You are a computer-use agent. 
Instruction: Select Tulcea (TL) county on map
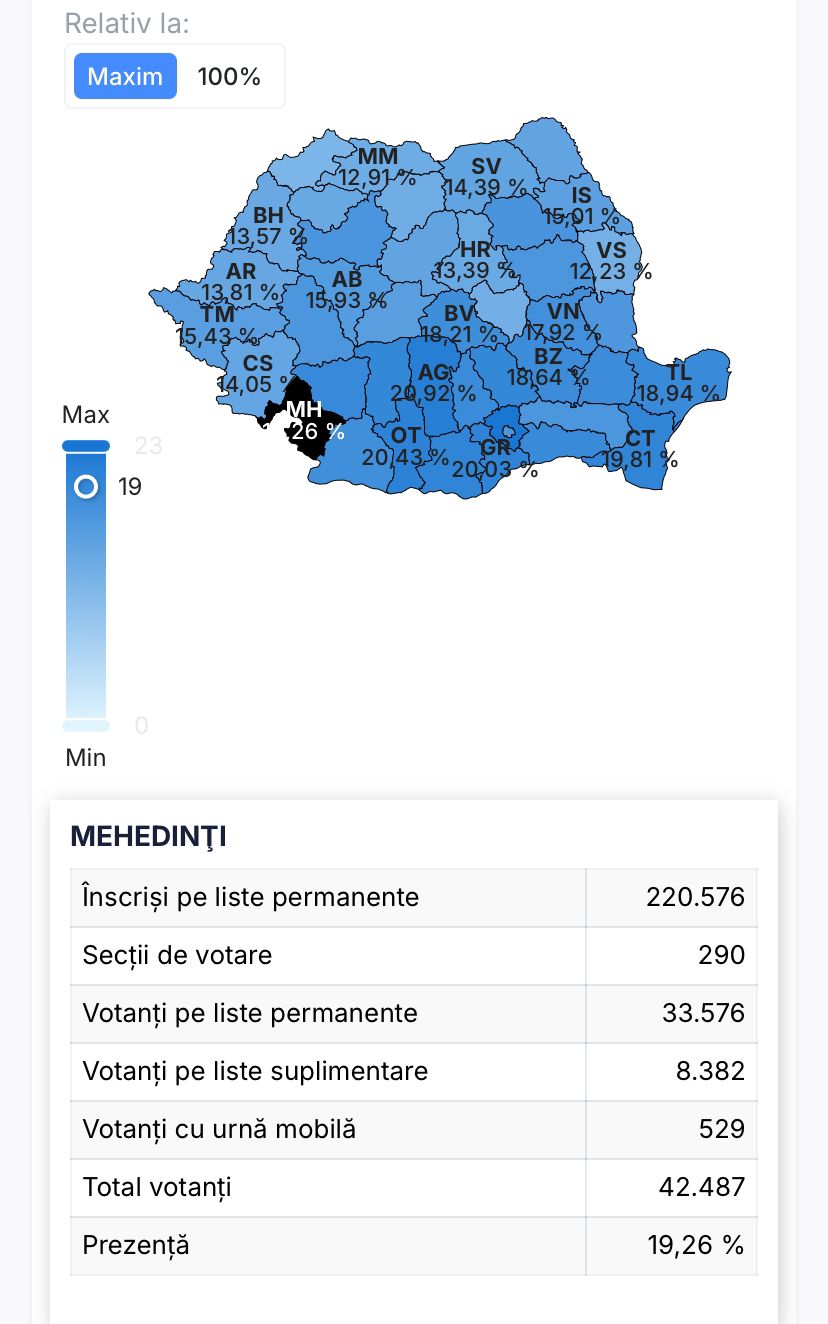[x=679, y=382]
